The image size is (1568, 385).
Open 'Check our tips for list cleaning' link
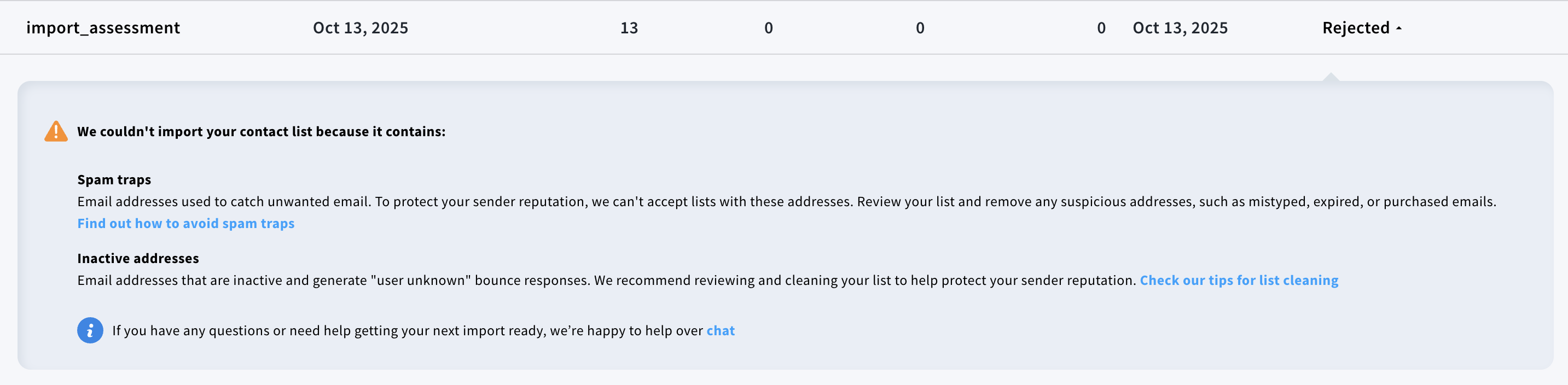[x=1239, y=281]
